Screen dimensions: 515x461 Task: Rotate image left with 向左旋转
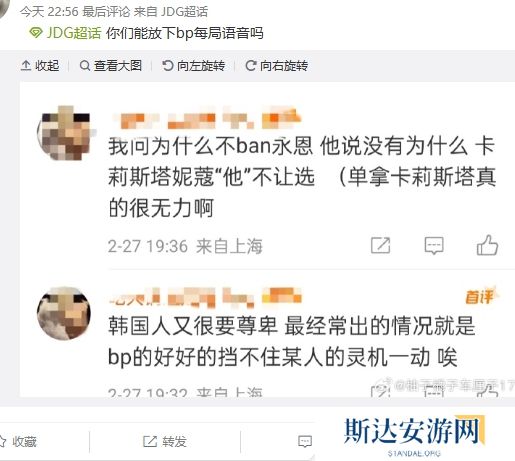193,66
